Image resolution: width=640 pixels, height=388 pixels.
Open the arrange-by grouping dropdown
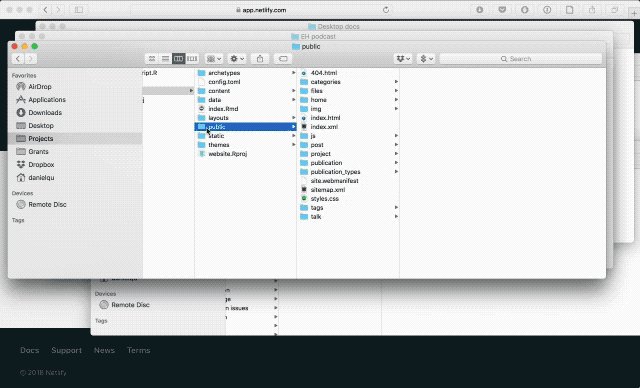[214, 59]
